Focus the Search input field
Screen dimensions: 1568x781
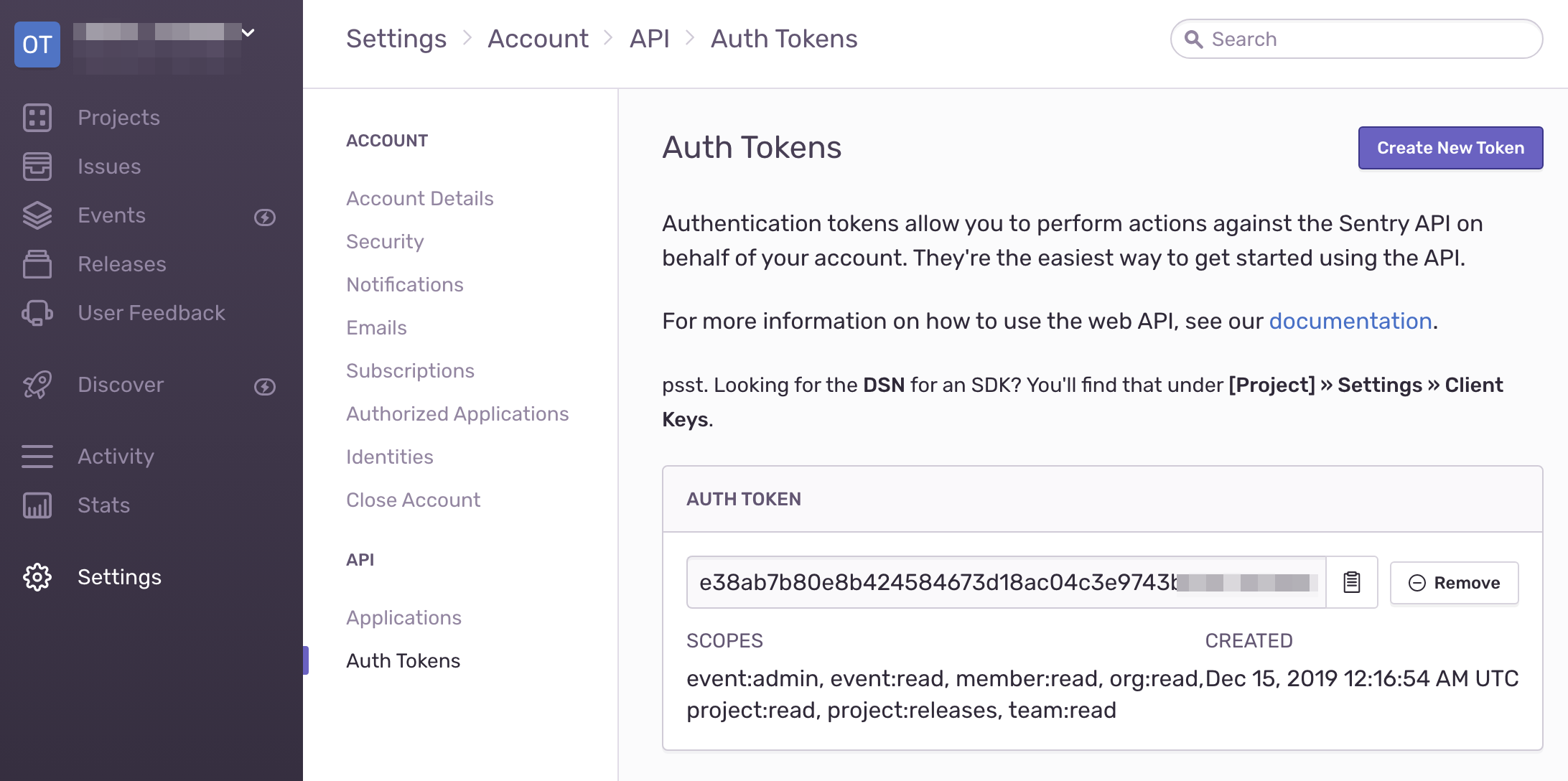[1364, 39]
